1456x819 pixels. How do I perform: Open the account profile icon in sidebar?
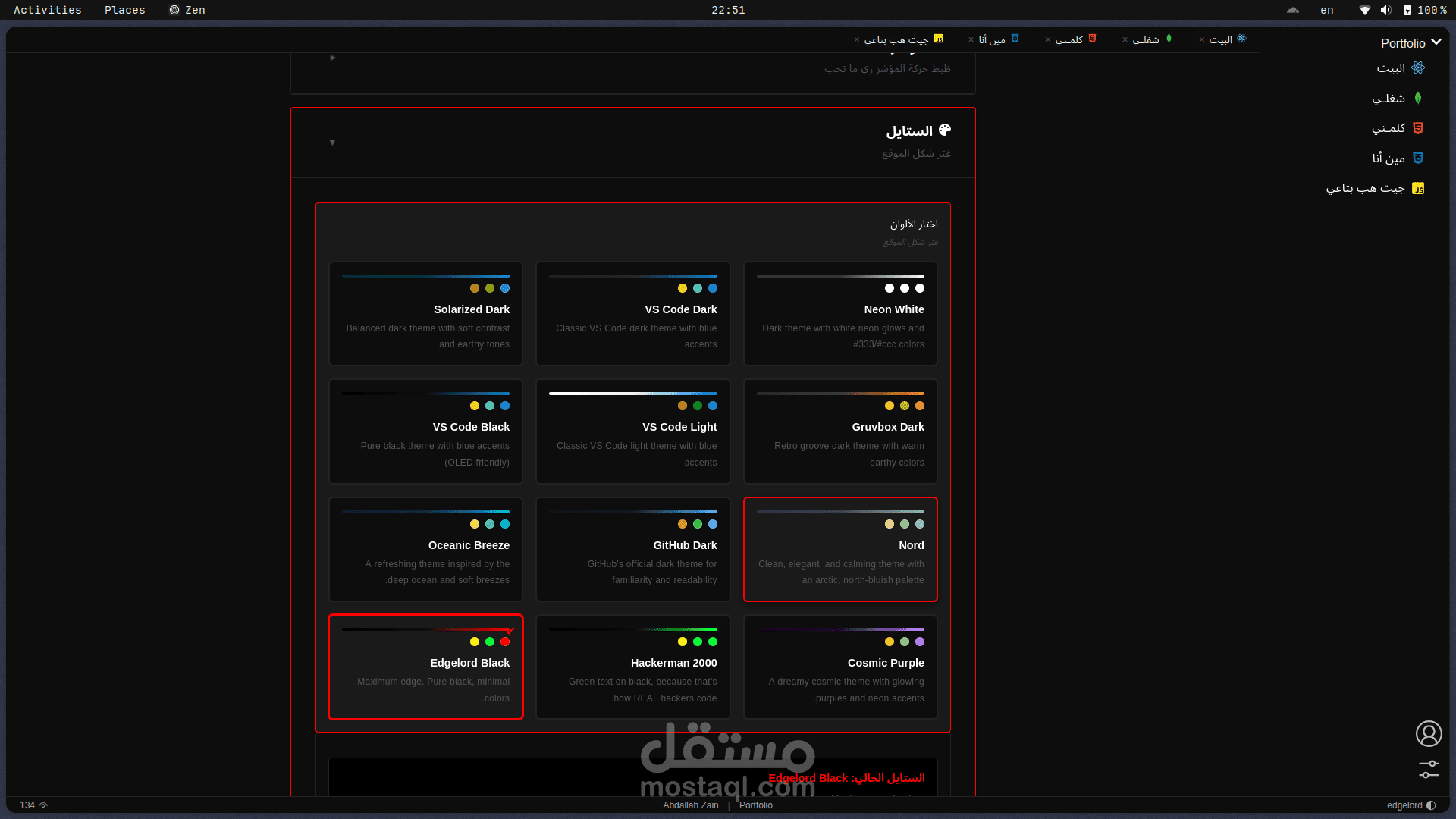[x=1429, y=733]
